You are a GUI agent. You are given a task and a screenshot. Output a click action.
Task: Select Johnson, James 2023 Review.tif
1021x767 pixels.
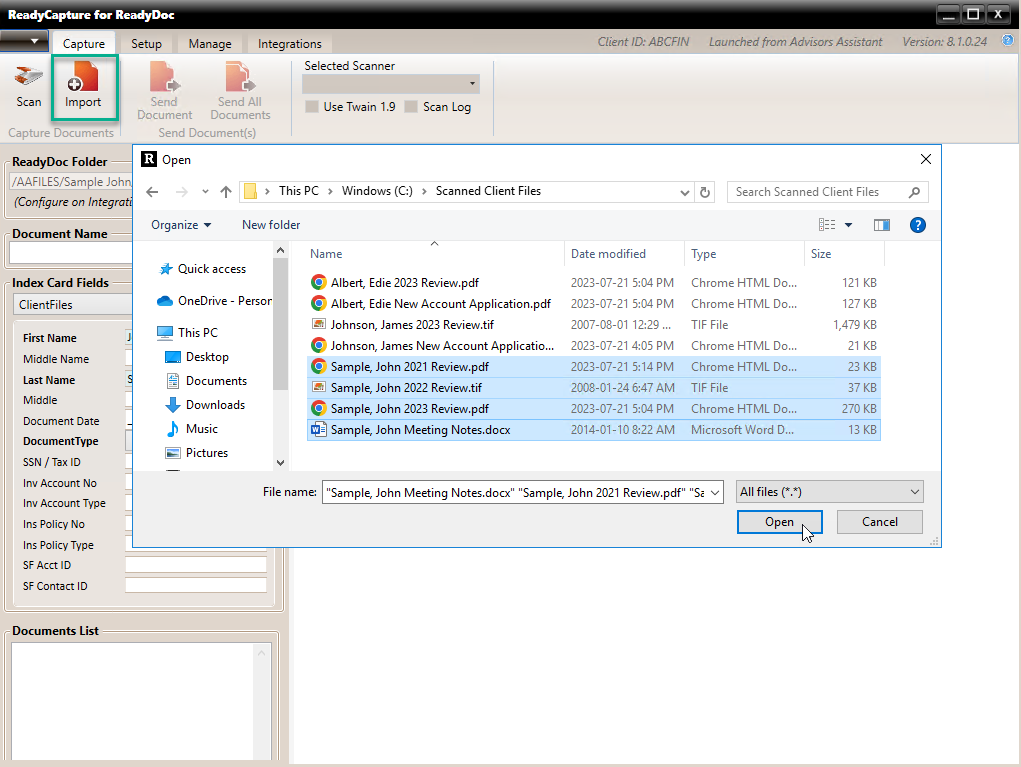pos(594,324)
